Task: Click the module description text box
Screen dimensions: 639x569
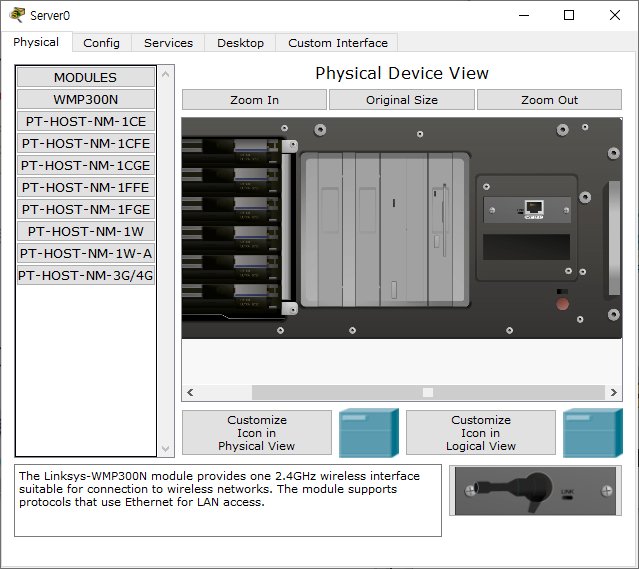Action: click(228, 500)
